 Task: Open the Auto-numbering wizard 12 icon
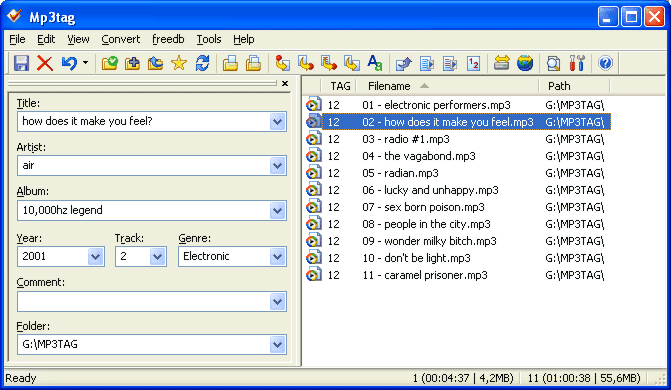[473, 63]
